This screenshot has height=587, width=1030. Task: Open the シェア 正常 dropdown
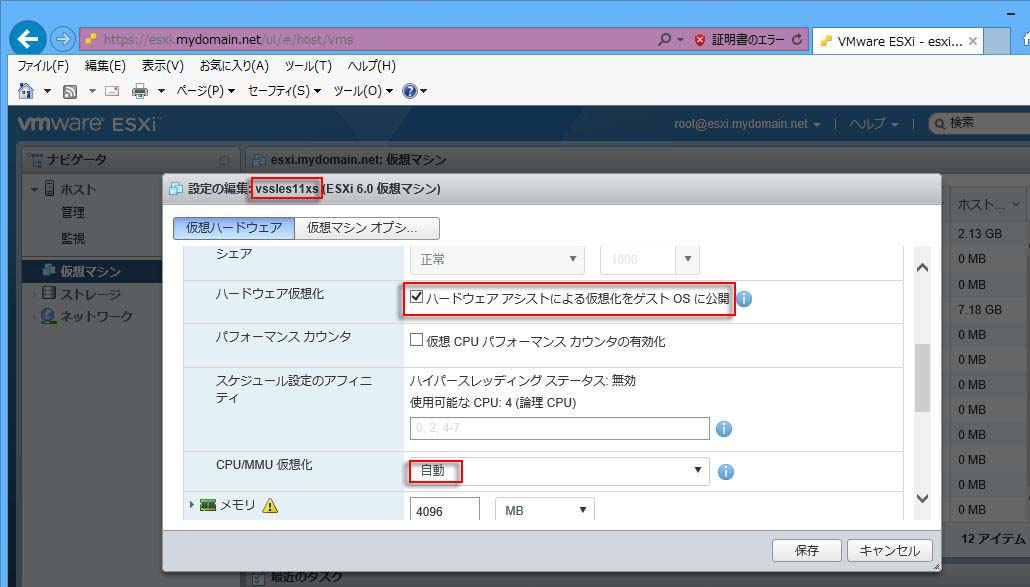point(497,259)
